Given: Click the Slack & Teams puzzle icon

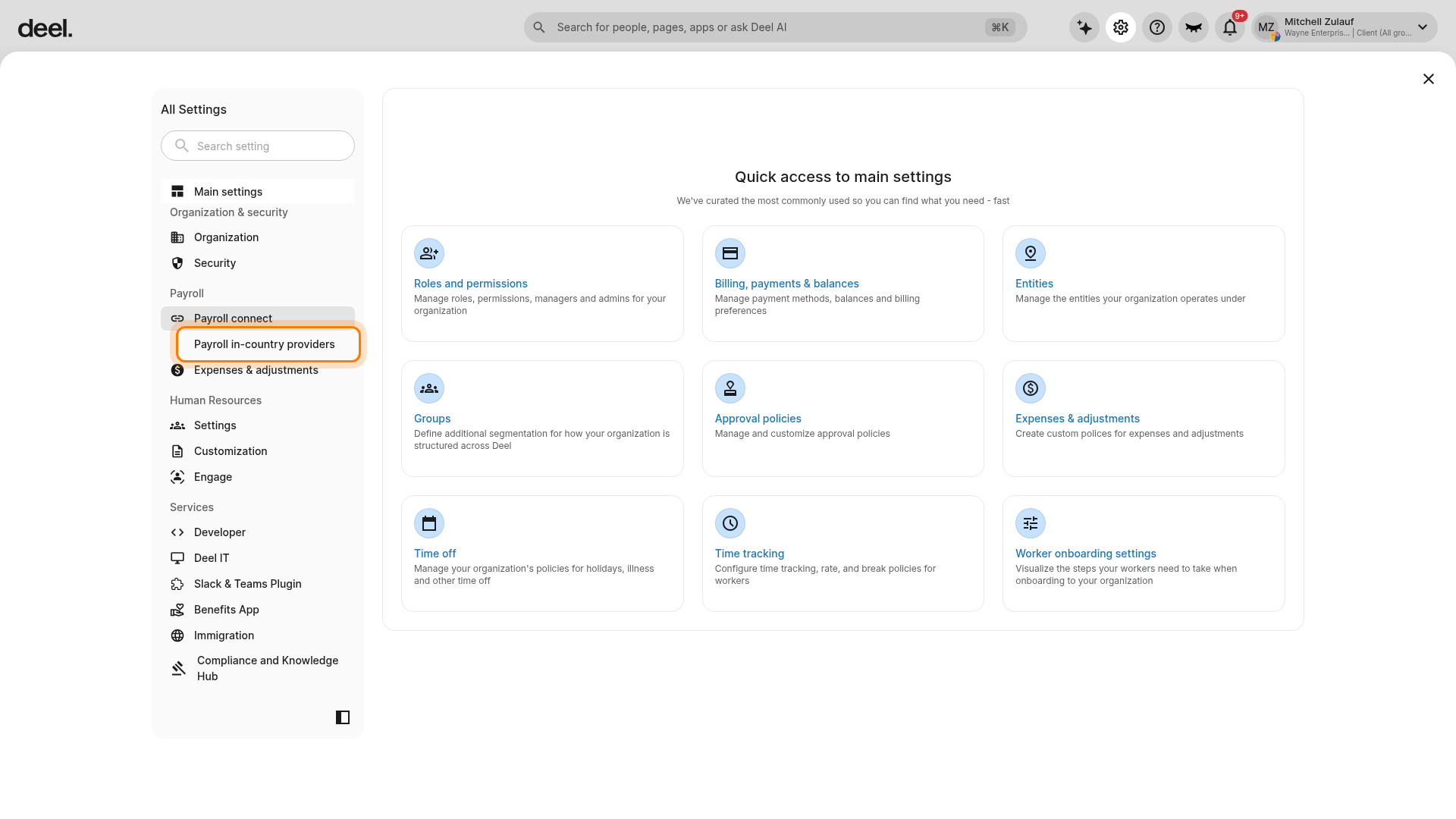Looking at the screenshot, I should click(x=177, y=584).
